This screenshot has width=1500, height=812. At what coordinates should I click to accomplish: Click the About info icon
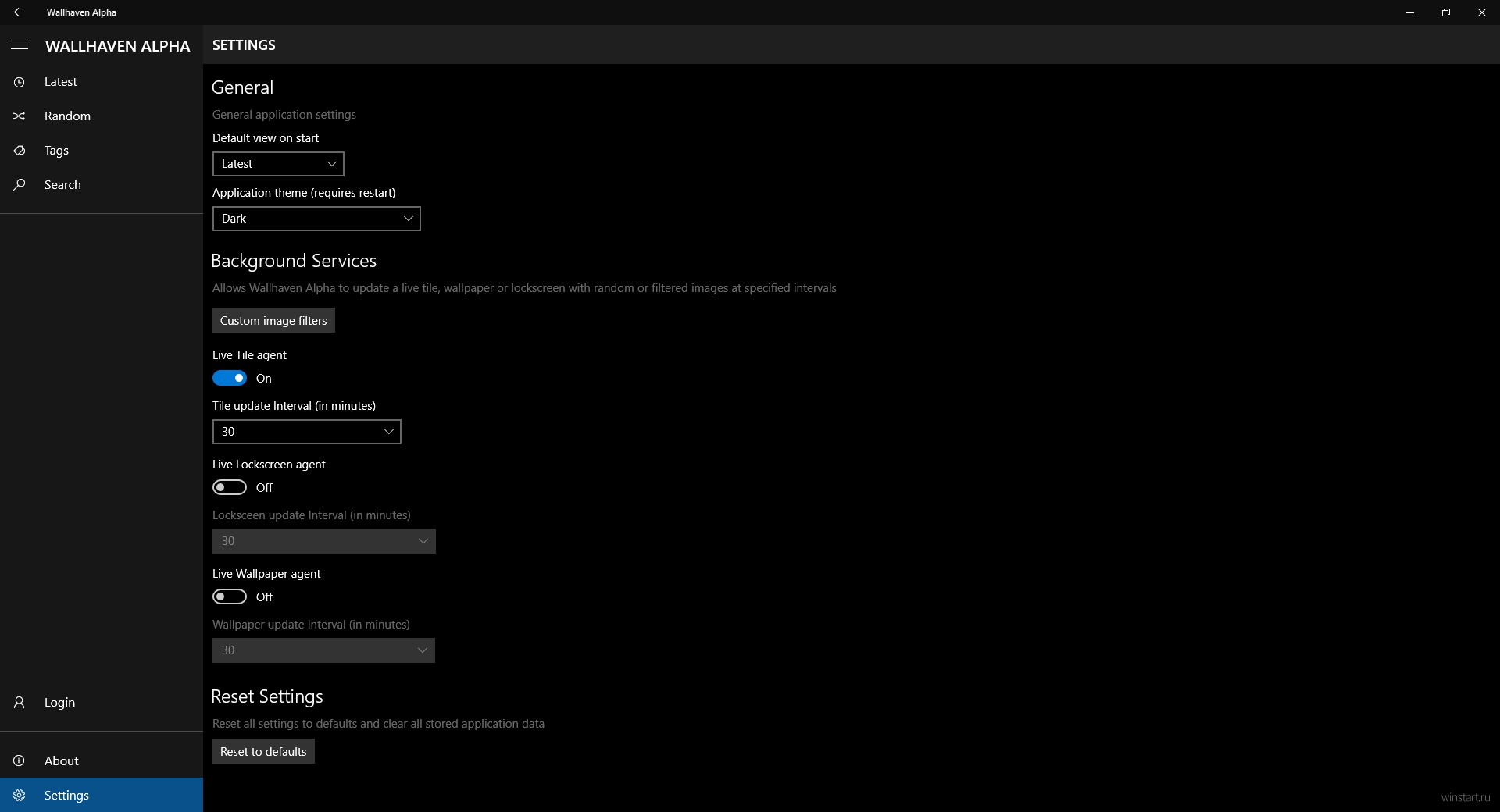(x=20, y=761)
